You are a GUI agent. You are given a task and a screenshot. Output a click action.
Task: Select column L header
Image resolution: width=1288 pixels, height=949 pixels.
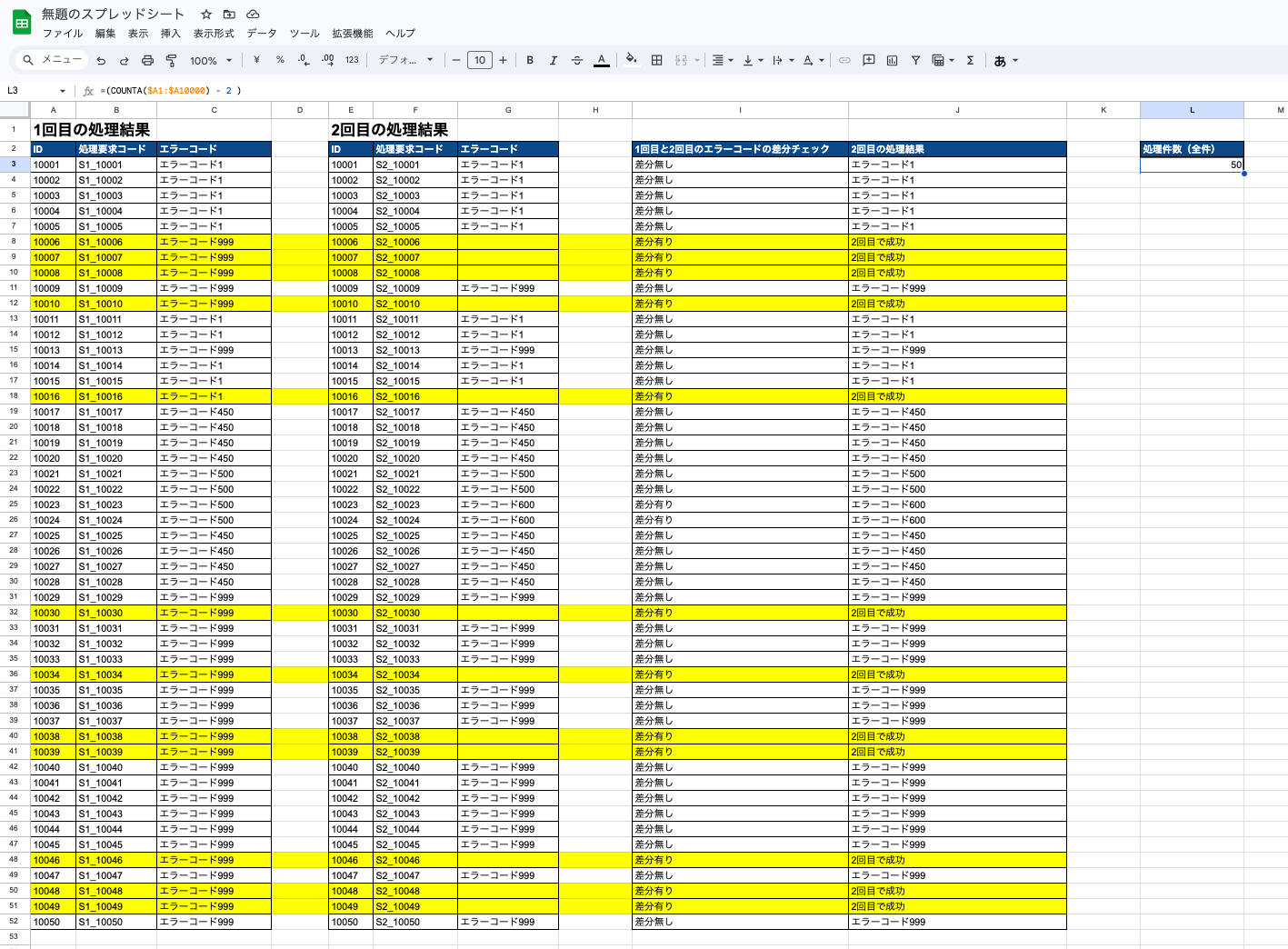(x=1192, y=110)
